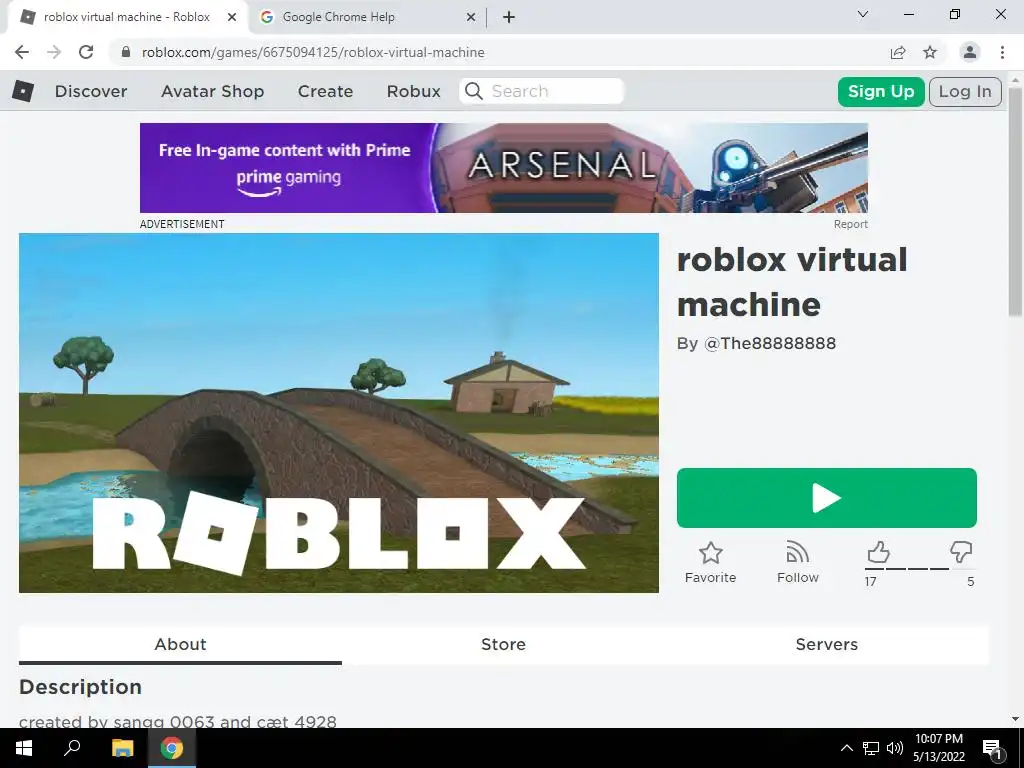Bookmark this tab with star icon
1024x768 pixels.
pyautogui.click(x=930, y=52)
